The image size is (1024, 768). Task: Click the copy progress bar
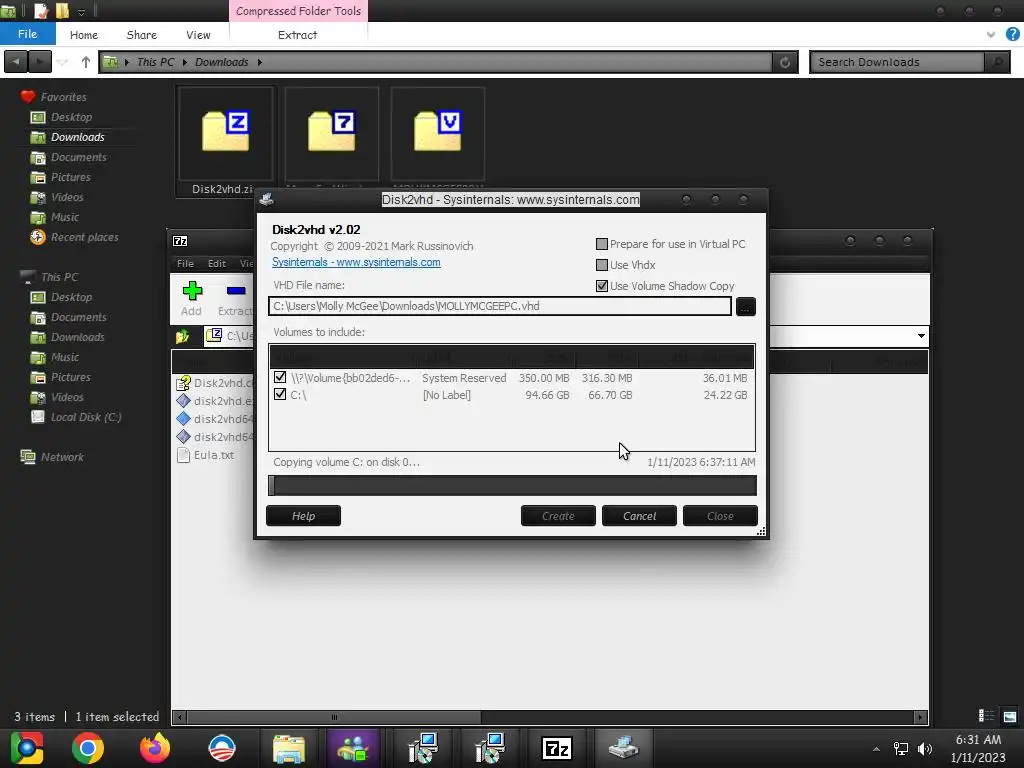pyautogui.click(x=512, y=485)
